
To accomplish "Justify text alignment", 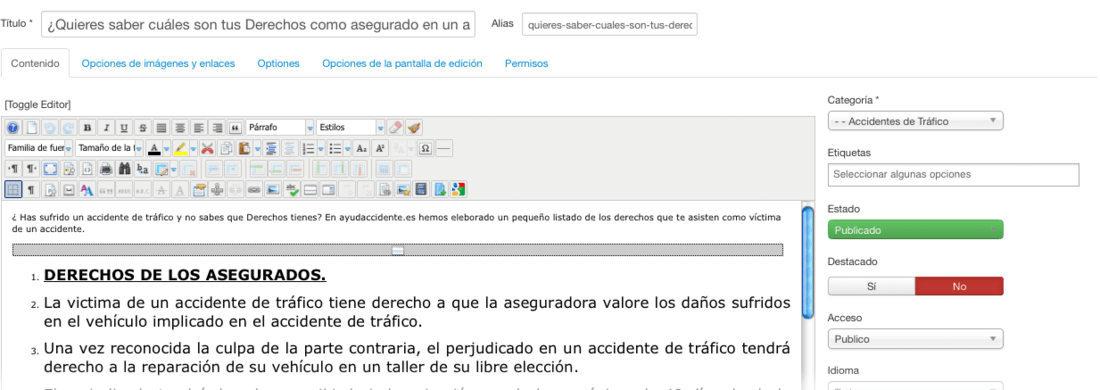I will 161,128.
